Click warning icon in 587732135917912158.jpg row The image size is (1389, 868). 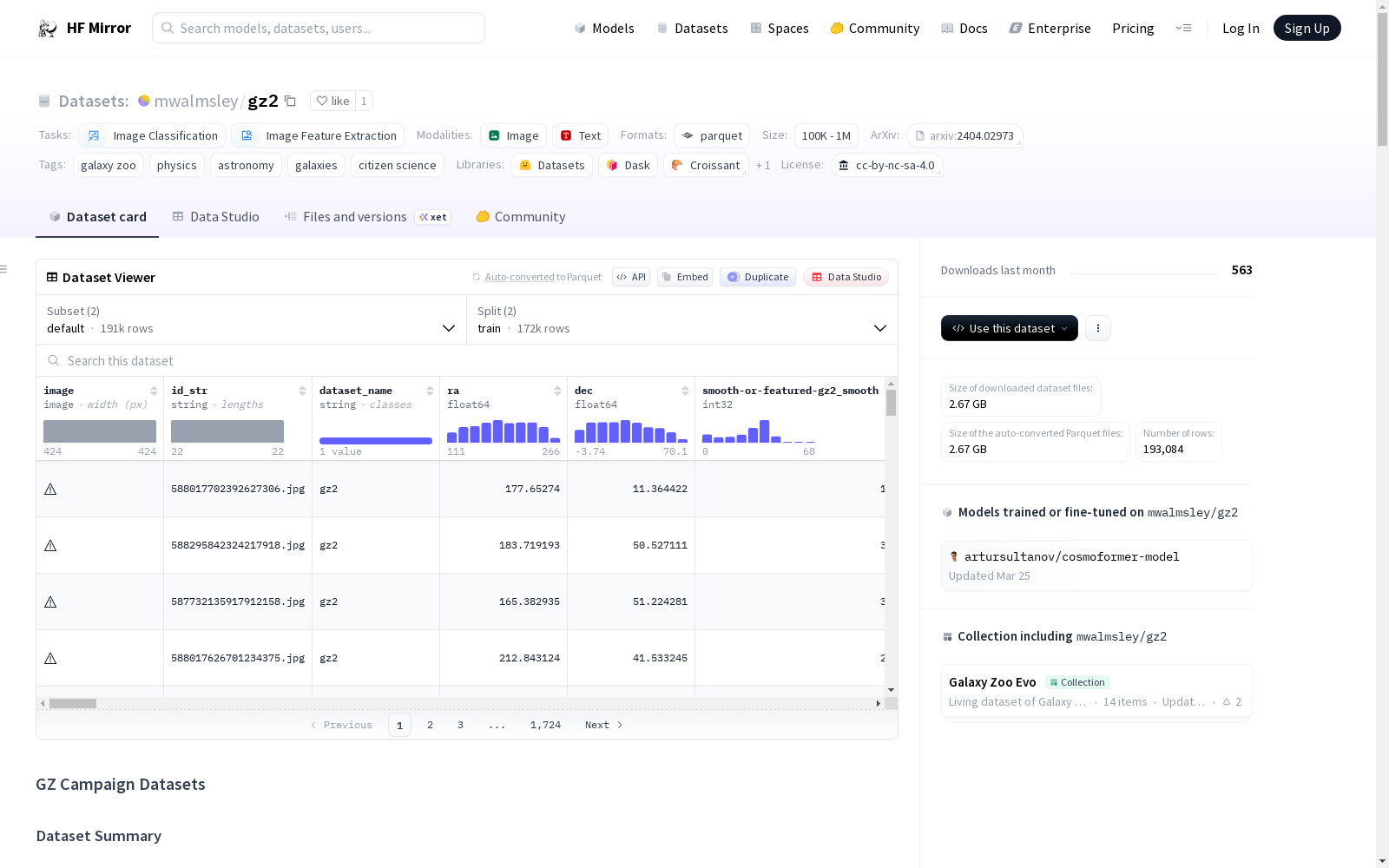point(50,602)
